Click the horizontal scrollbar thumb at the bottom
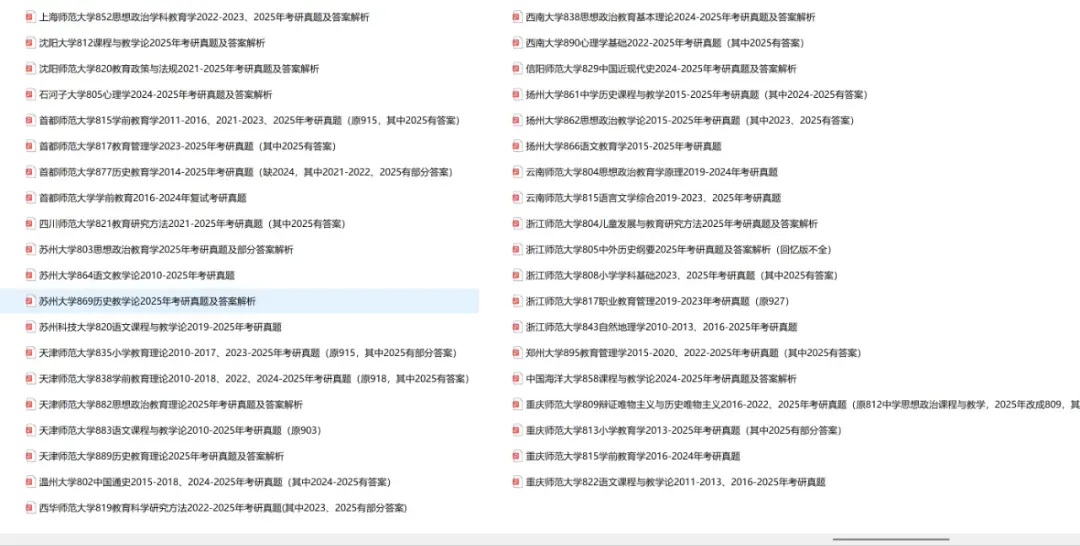 click(x=891, y=539)
